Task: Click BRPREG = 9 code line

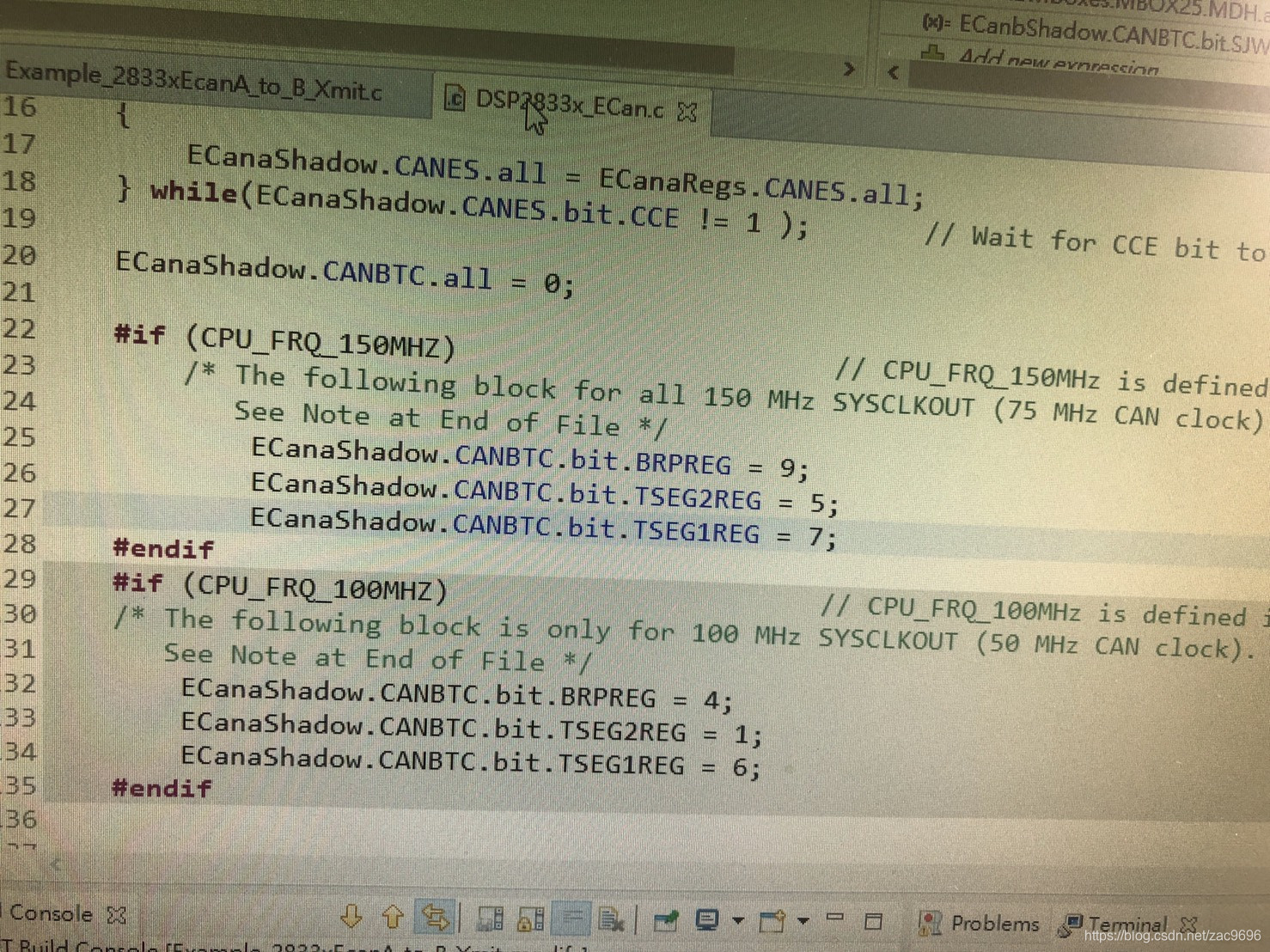Action: 530,458
